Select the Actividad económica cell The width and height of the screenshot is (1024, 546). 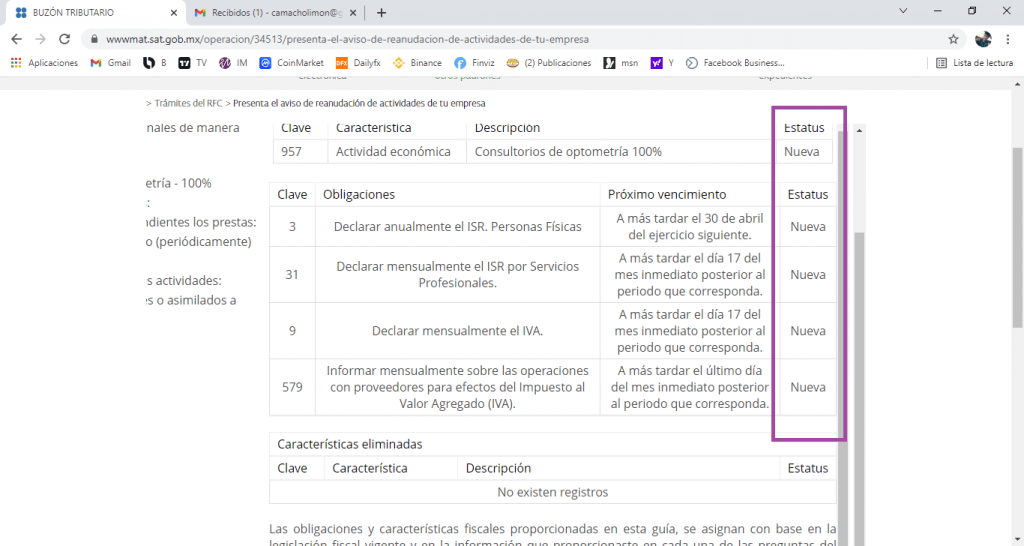pos(397,152)
